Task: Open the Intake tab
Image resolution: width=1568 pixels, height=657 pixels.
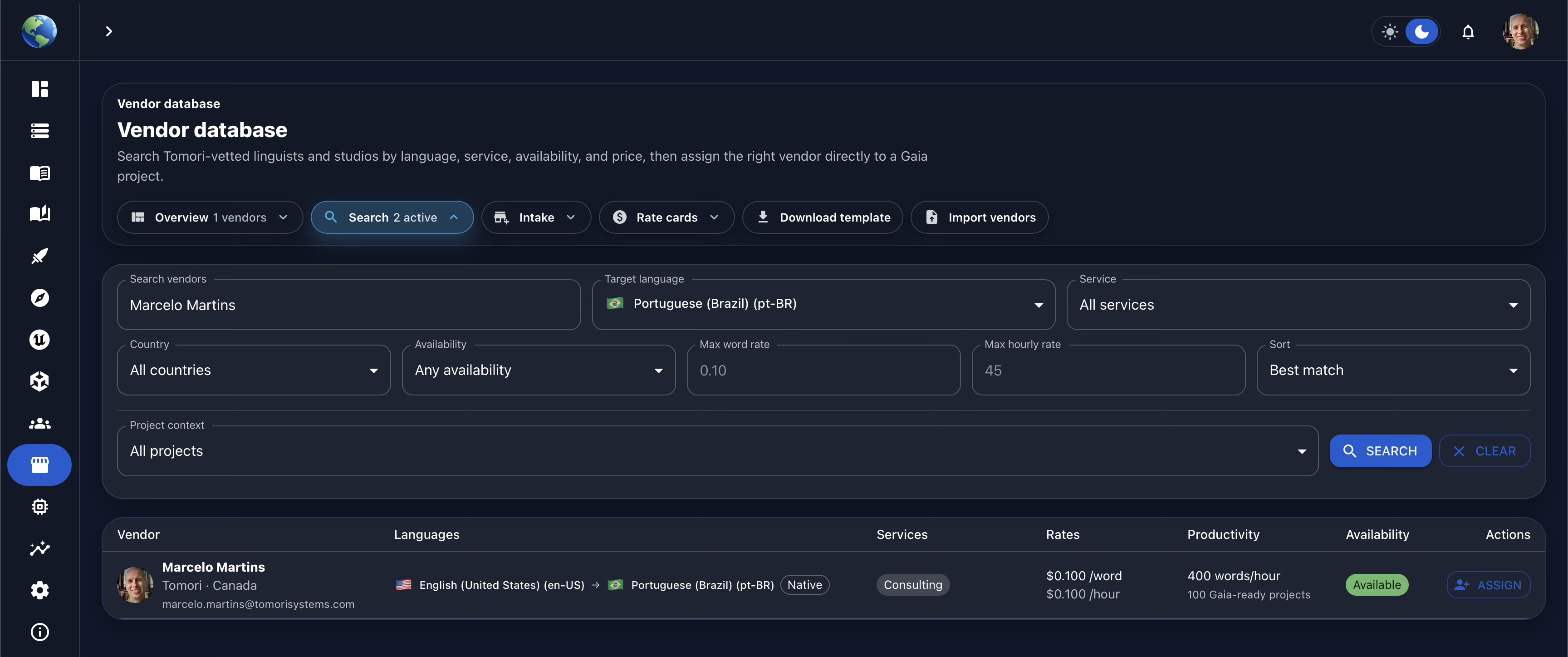Action: [x=536, y=217]
